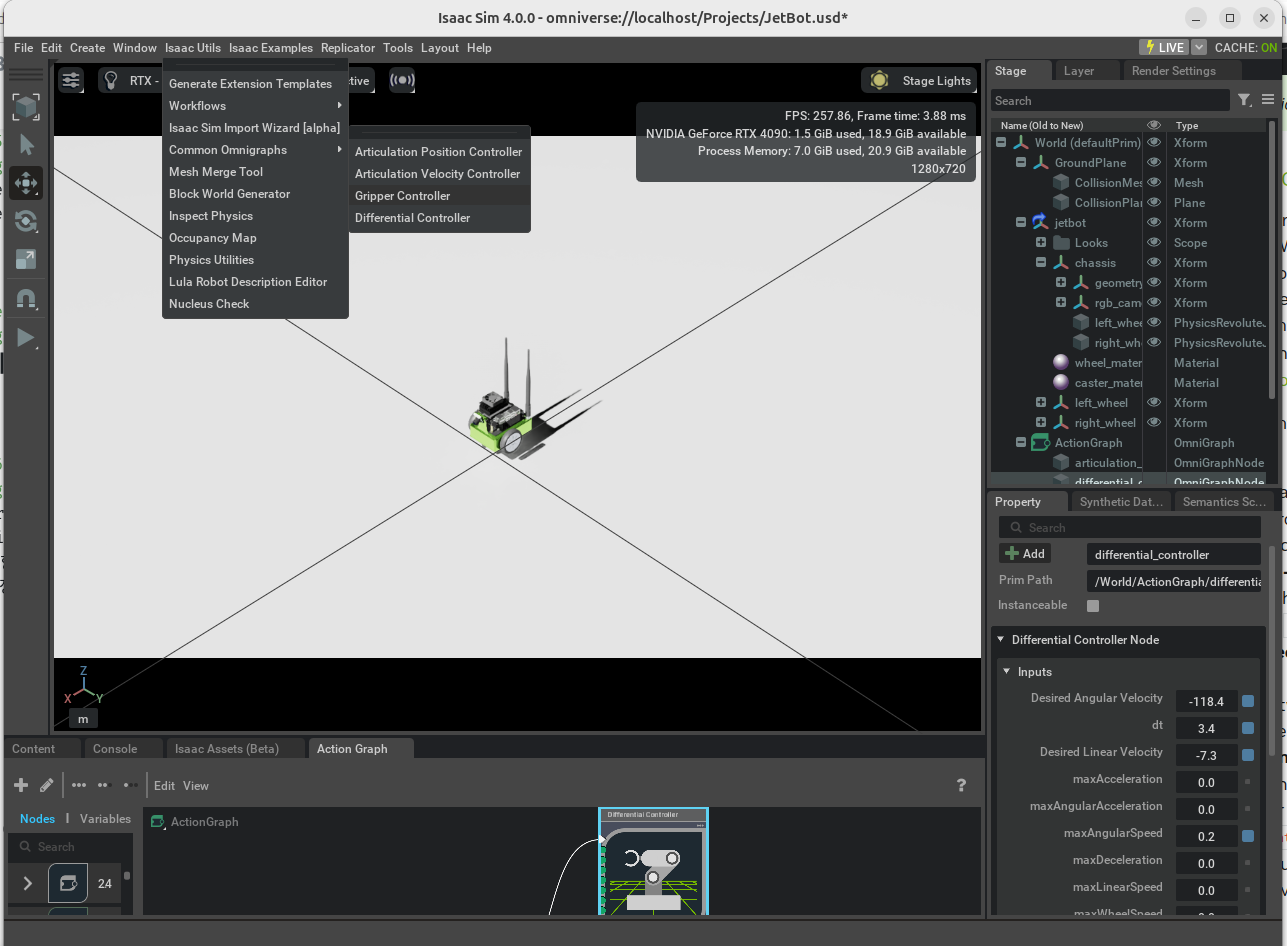Image resolution: width=1287 pixels, height=946 pixels.
Task: Toggle visibility of left_wheel Xform
Action: [1154, 403]
